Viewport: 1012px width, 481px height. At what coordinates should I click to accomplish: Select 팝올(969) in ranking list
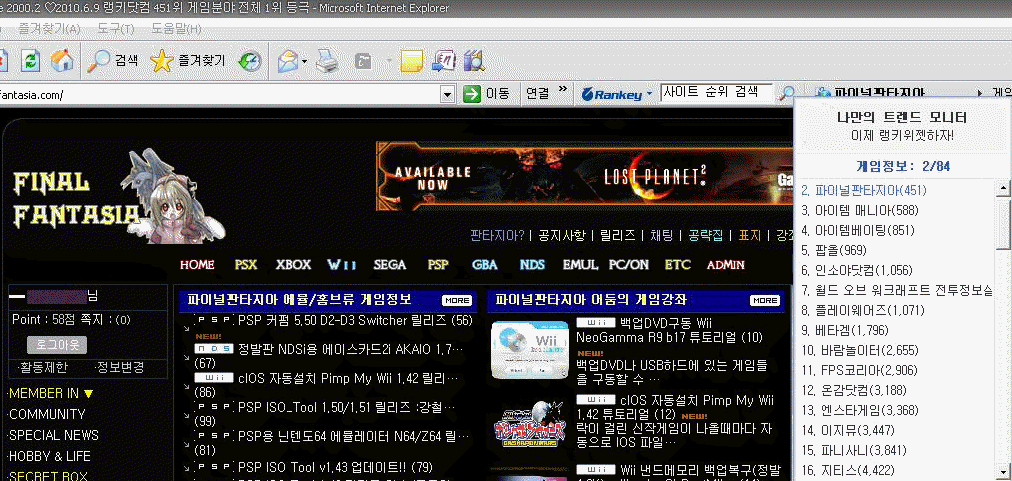coord(833,251)
